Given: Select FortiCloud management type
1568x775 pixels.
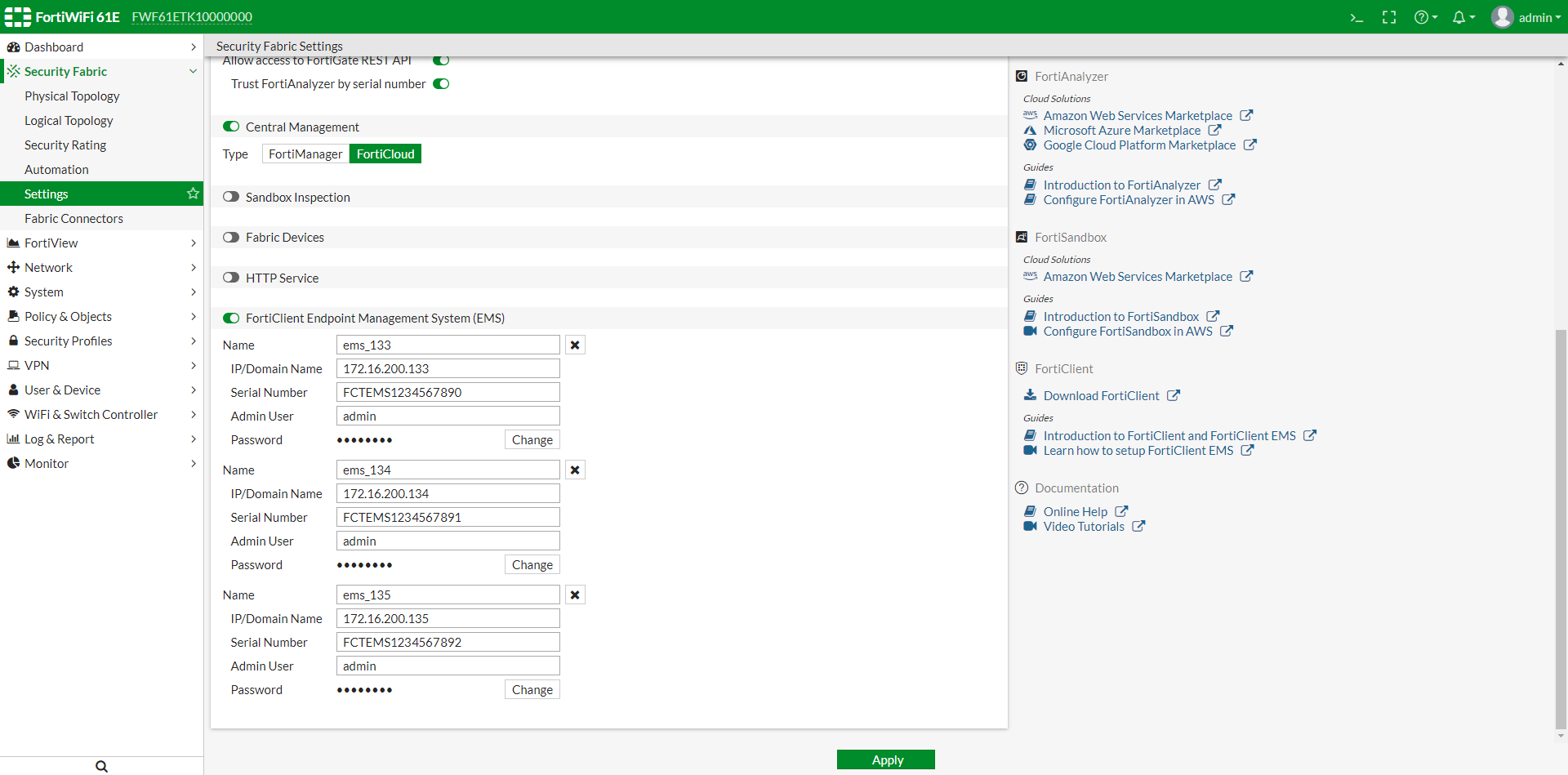Looking at the screenshot, I should click(x=385, y=154).
